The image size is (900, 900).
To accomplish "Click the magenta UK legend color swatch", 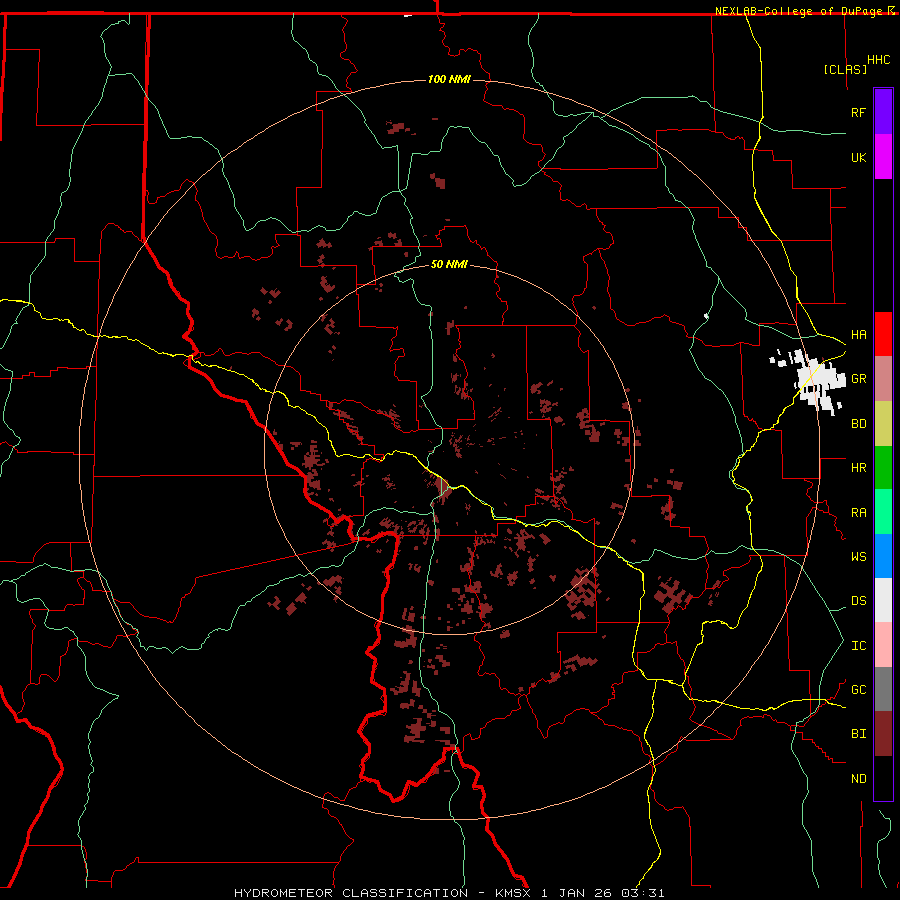I will [x=883, y=157].
